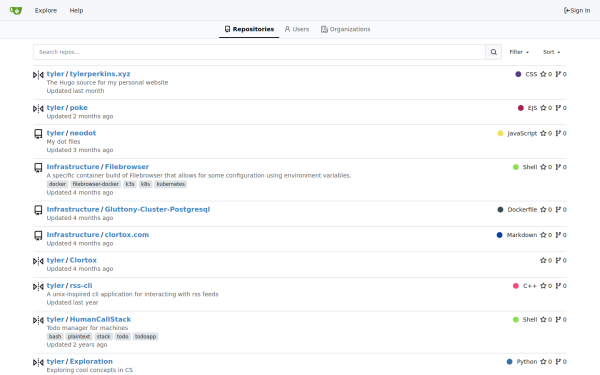The width and height of the screenshot is (600, 375).
Task: Click mirror icon beside tyler/rss-cli
Action: pyautogui.click(x=38, y=286)
